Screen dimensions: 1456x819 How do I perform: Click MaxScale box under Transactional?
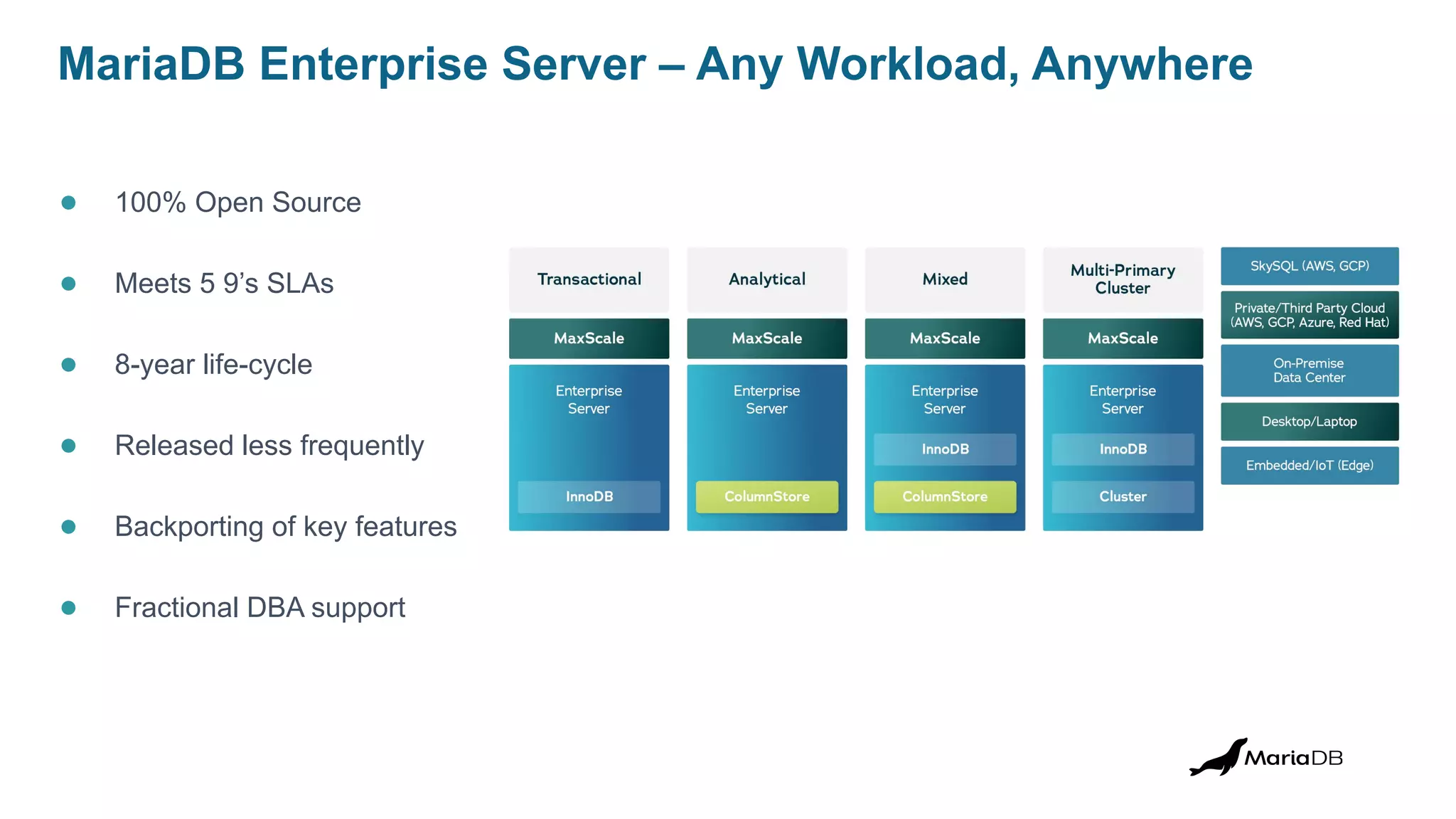tap(589, 338)
